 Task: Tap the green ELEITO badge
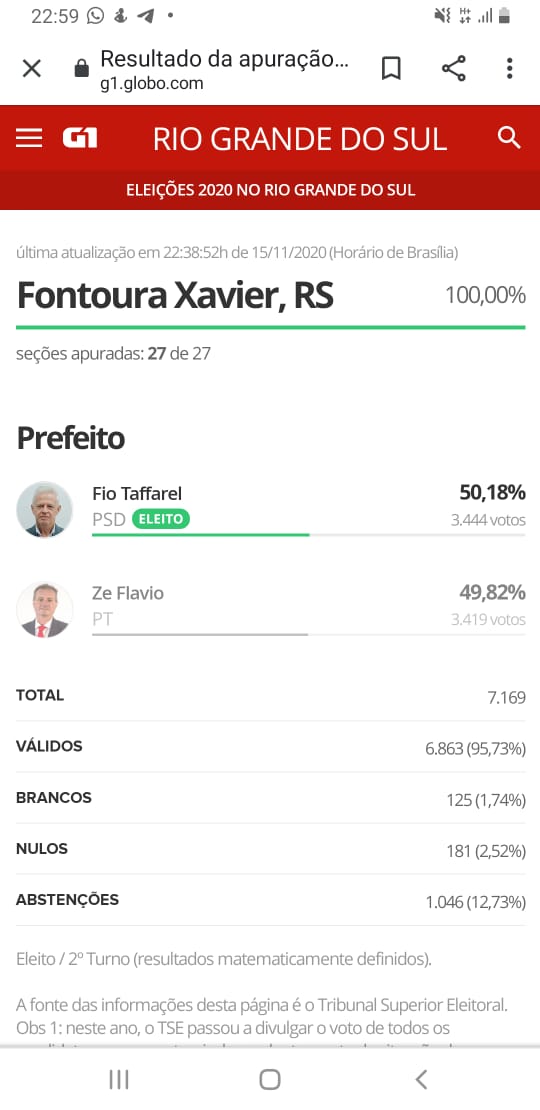(x=161, y=520)
